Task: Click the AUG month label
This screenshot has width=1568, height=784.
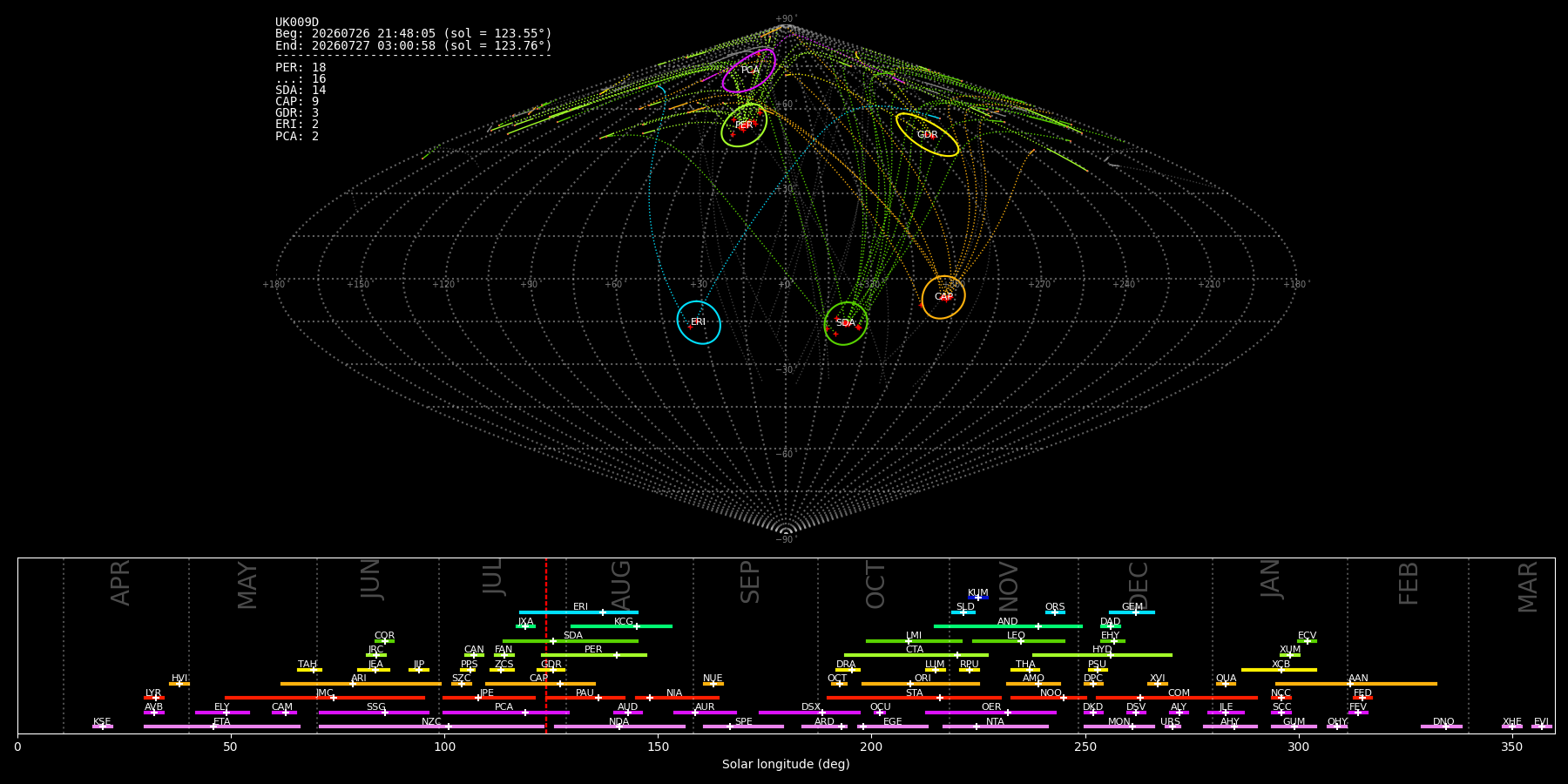Action: pyautogui.click(x=621, y=584)
